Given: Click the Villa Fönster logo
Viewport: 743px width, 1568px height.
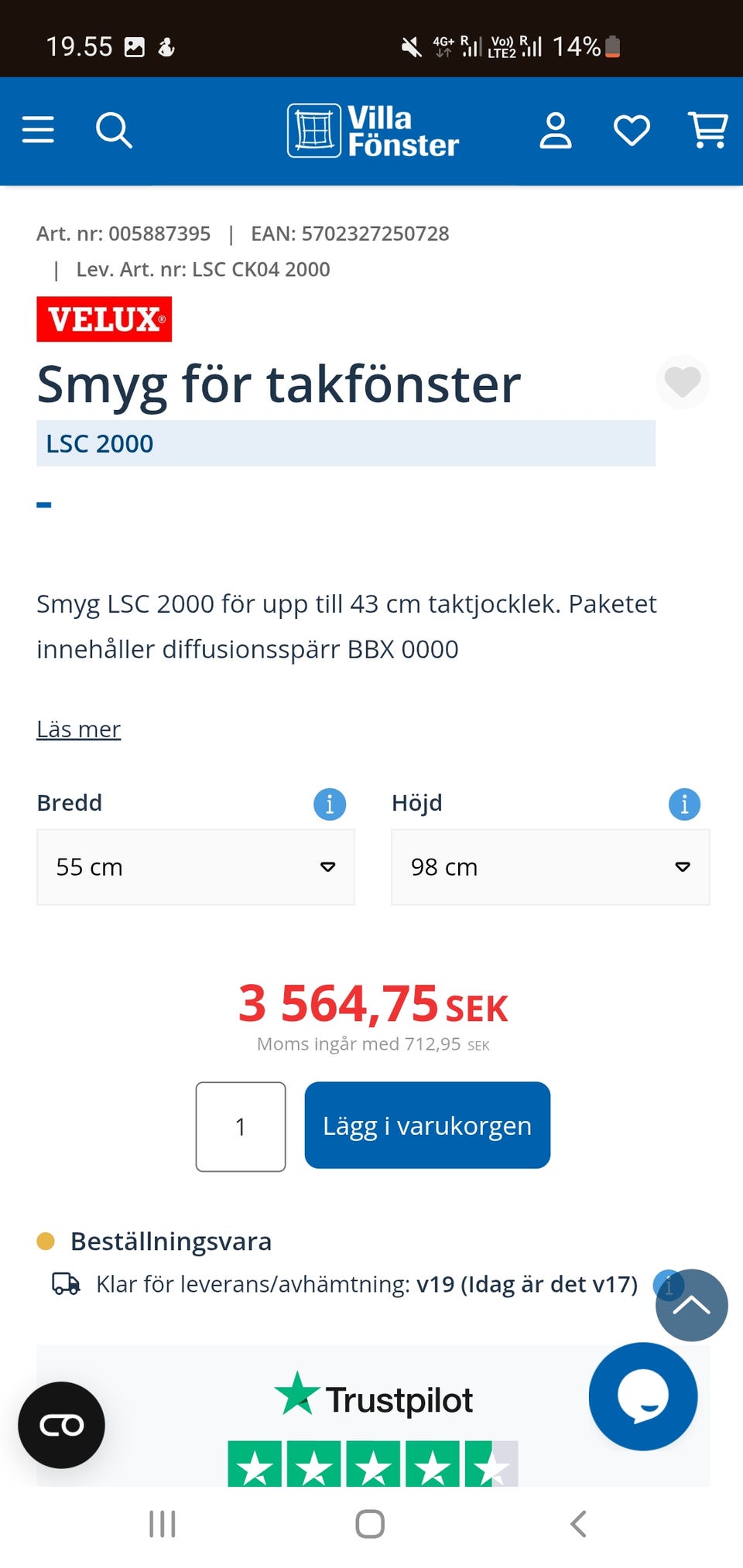Looking at the screenshot, I should point(373,131).
